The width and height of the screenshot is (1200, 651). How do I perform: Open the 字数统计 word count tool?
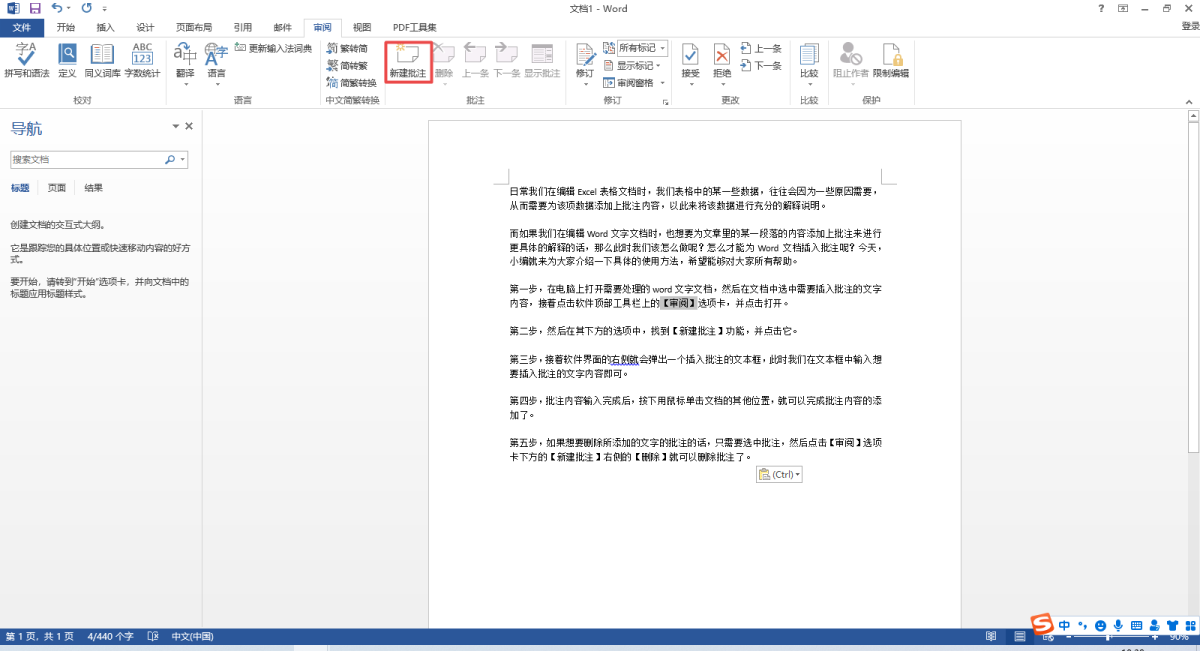(x=142, y=60)
